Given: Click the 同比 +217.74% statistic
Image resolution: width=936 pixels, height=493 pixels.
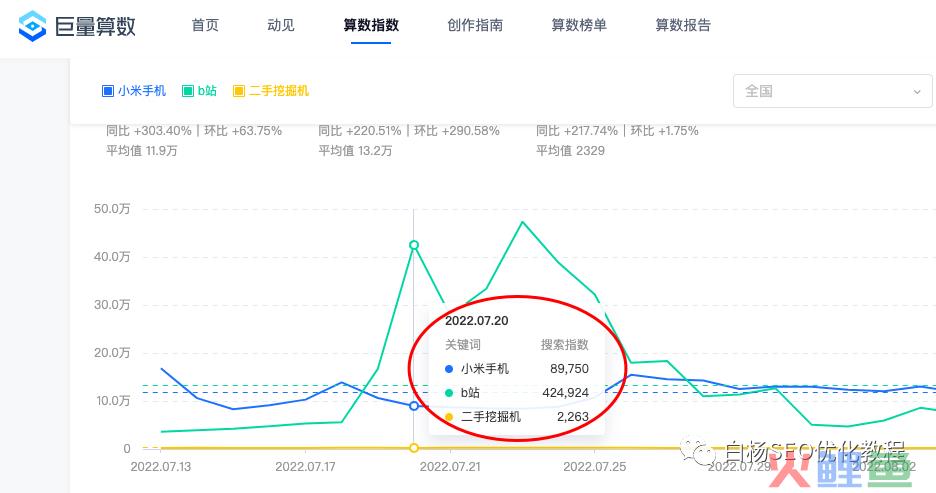Looking at the screenshot, I should click(577, 131).
